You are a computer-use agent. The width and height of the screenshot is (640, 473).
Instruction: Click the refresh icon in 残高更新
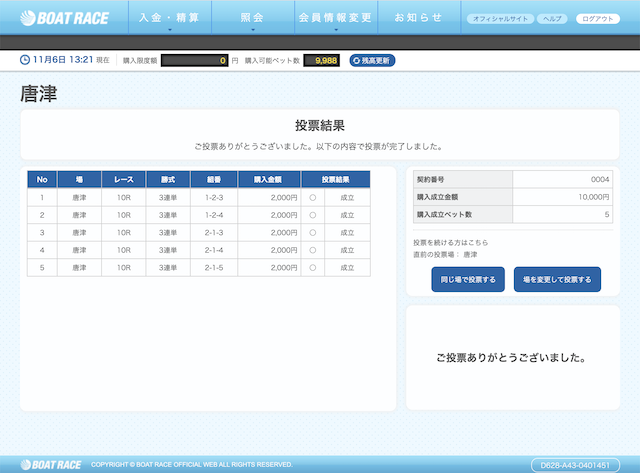point(356,61)
